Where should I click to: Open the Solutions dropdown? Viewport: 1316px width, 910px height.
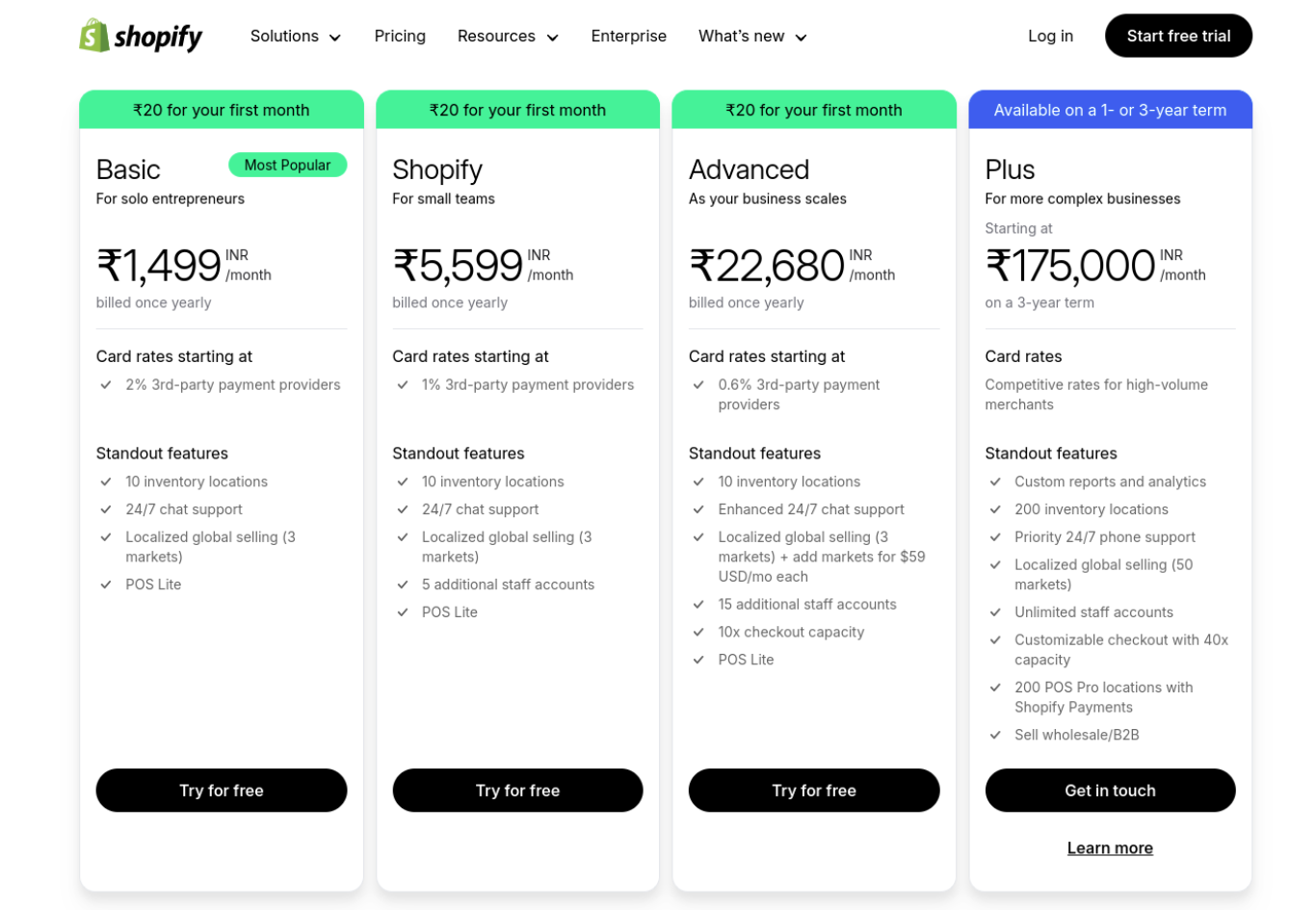[295, 36]
